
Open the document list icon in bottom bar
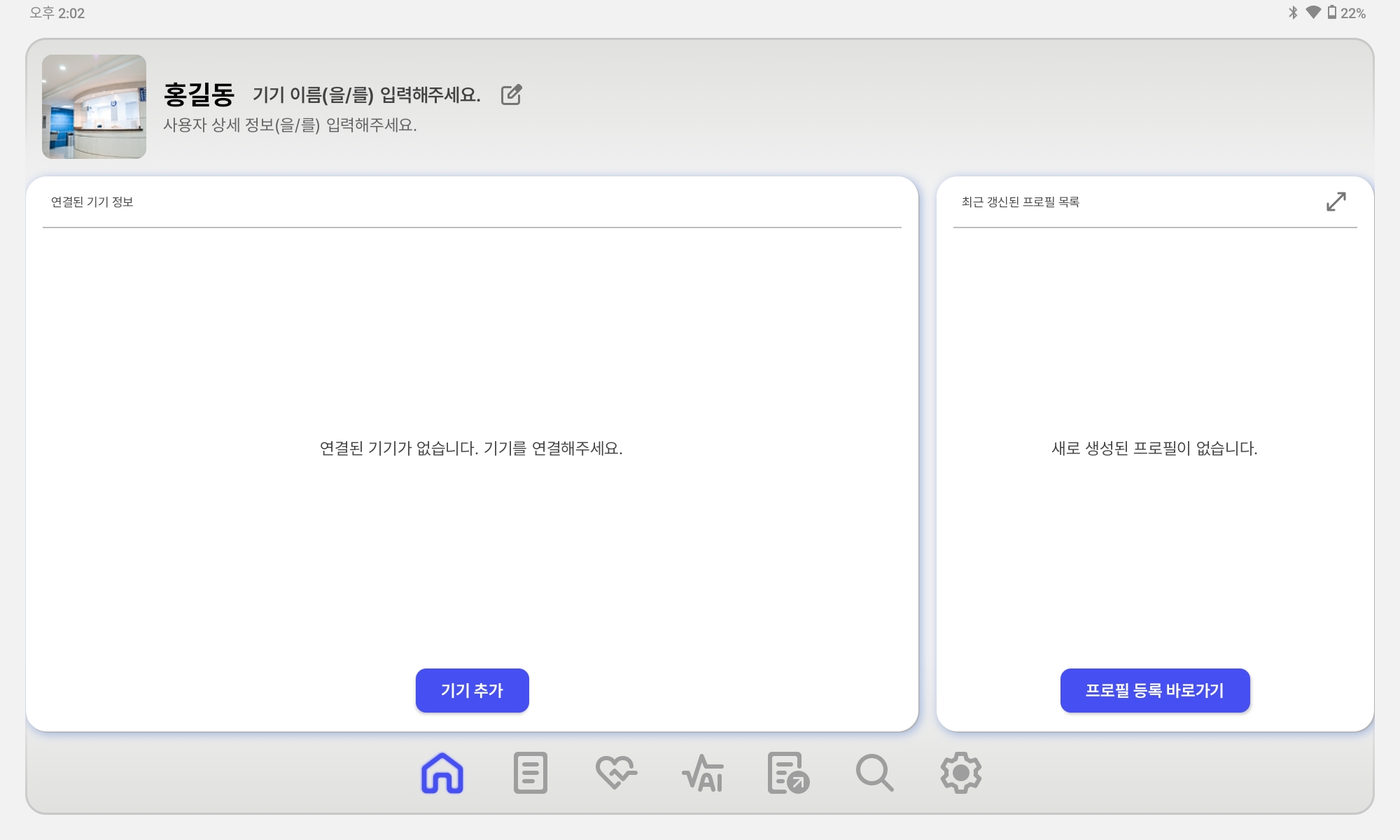click(530, 773)
